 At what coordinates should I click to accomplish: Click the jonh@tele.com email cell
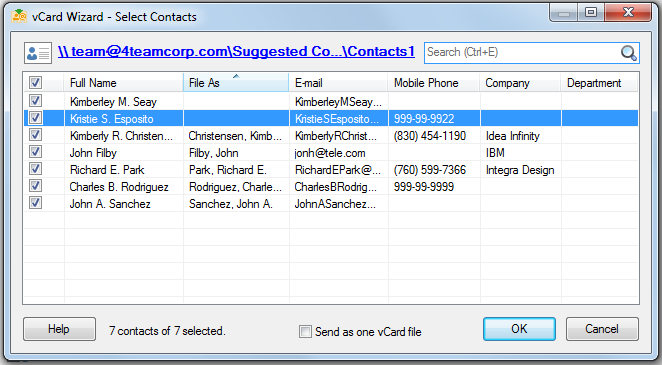[339, 153]
